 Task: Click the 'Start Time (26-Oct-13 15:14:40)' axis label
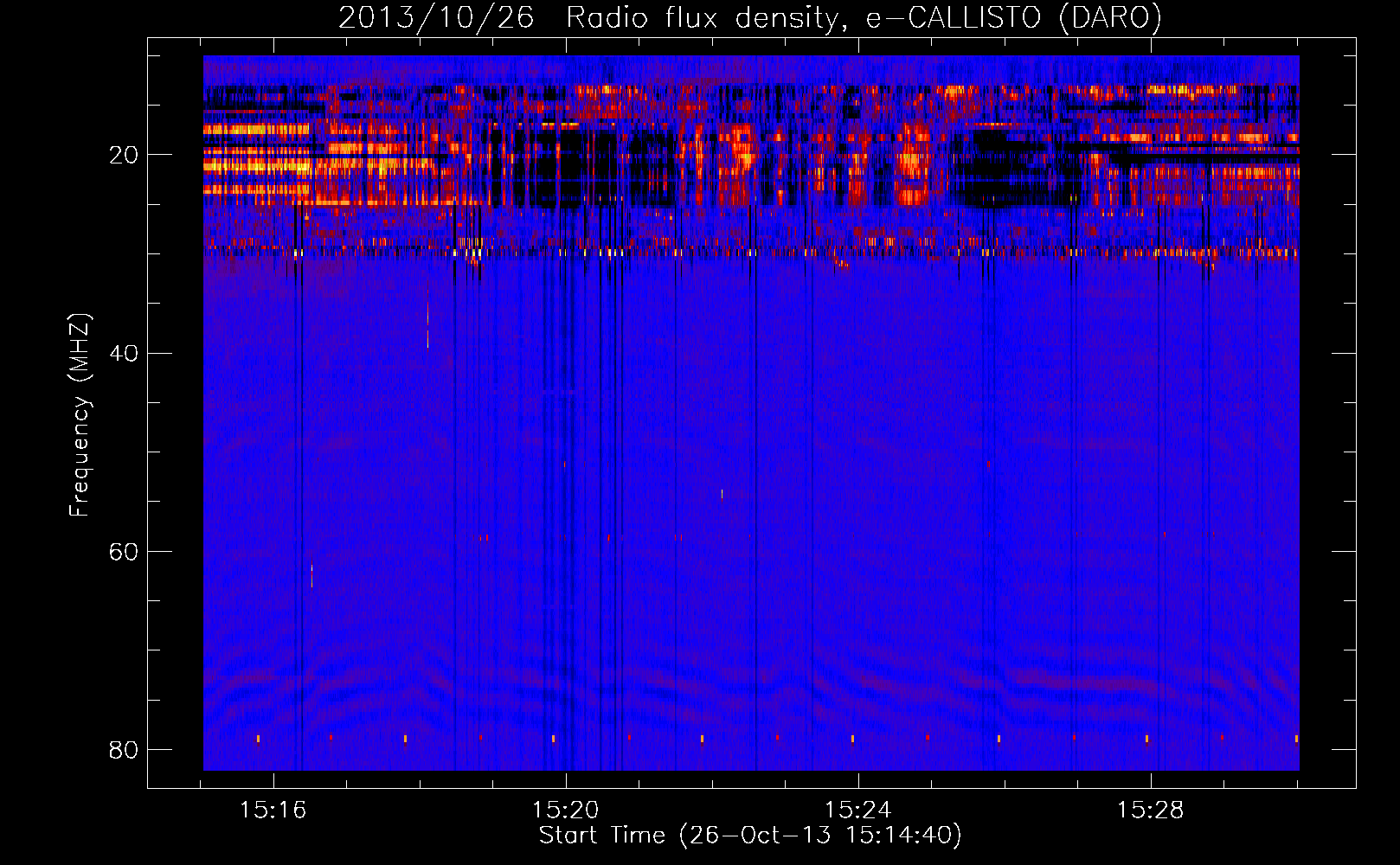click(x=750, y=836)
